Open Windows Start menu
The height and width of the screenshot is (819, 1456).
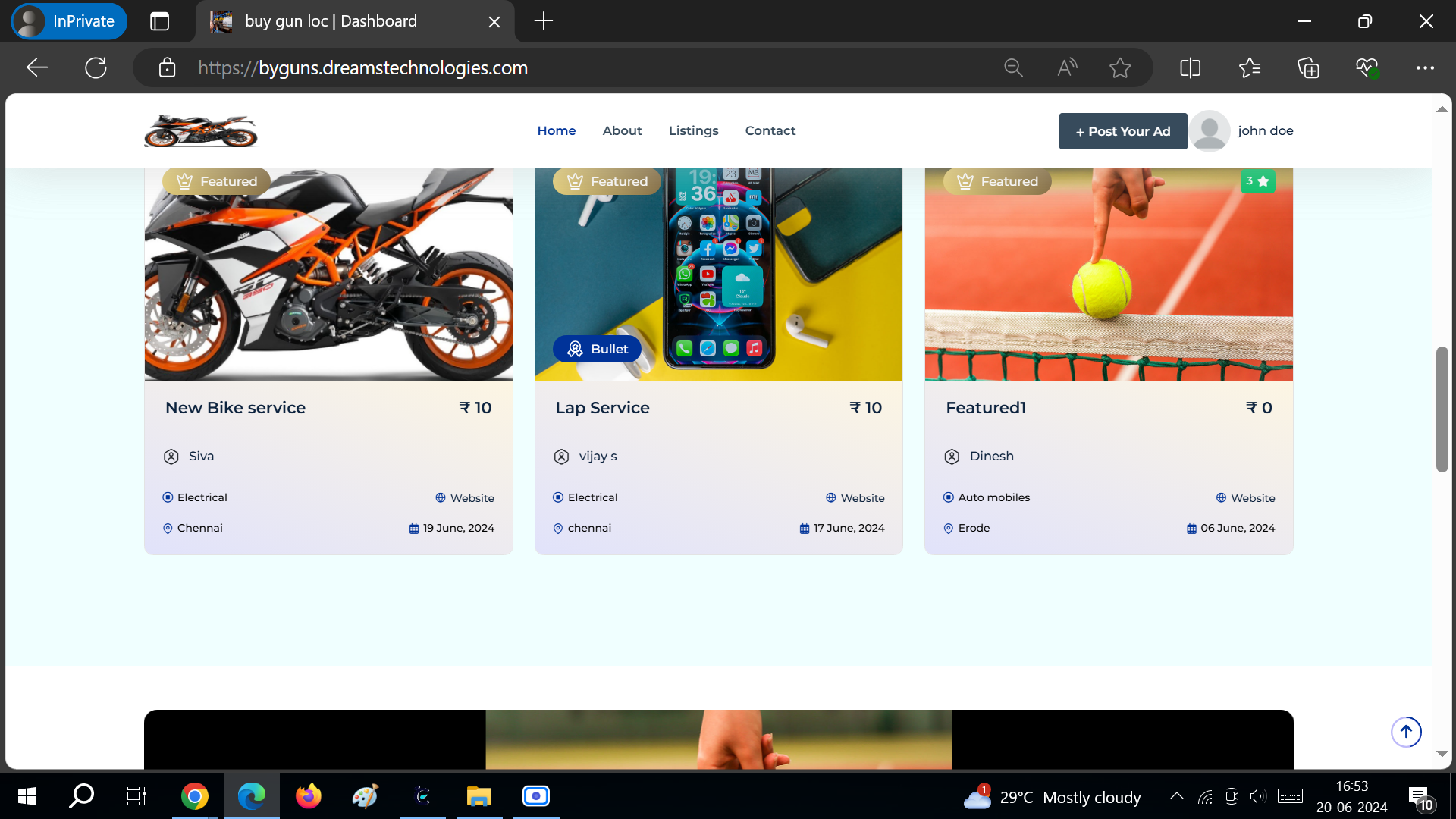(x=27, y=796)
